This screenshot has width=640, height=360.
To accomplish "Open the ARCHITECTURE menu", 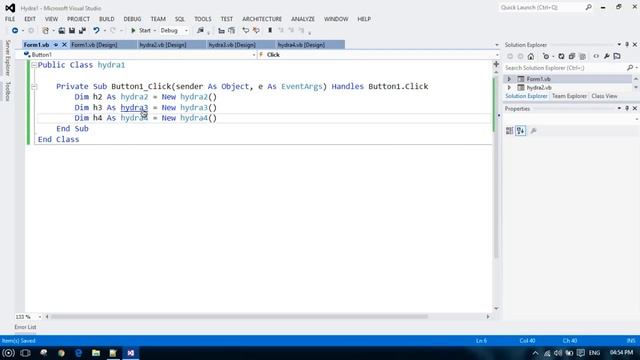I will coord(262,19).
